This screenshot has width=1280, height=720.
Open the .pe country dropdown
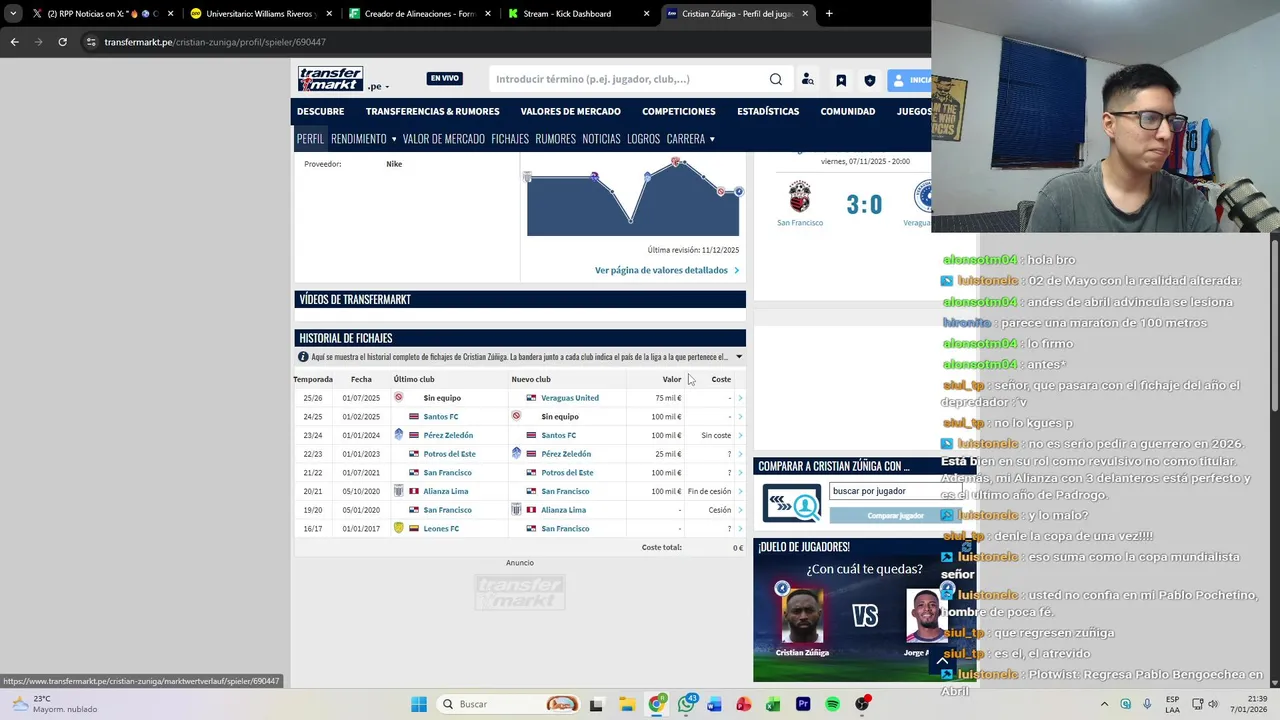coord(378,86)
